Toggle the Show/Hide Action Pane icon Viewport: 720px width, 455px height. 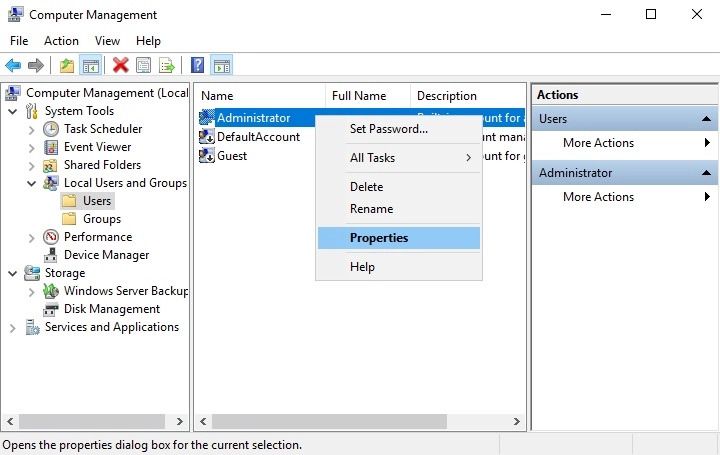(x=222, y=66)
